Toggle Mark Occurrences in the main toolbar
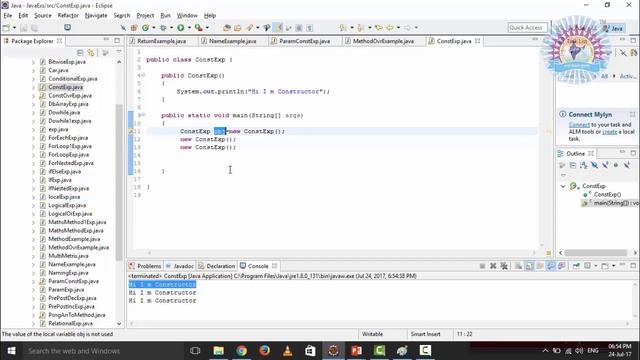The height and width of the screenshot is (360, 640). click(x=278, y=28)
